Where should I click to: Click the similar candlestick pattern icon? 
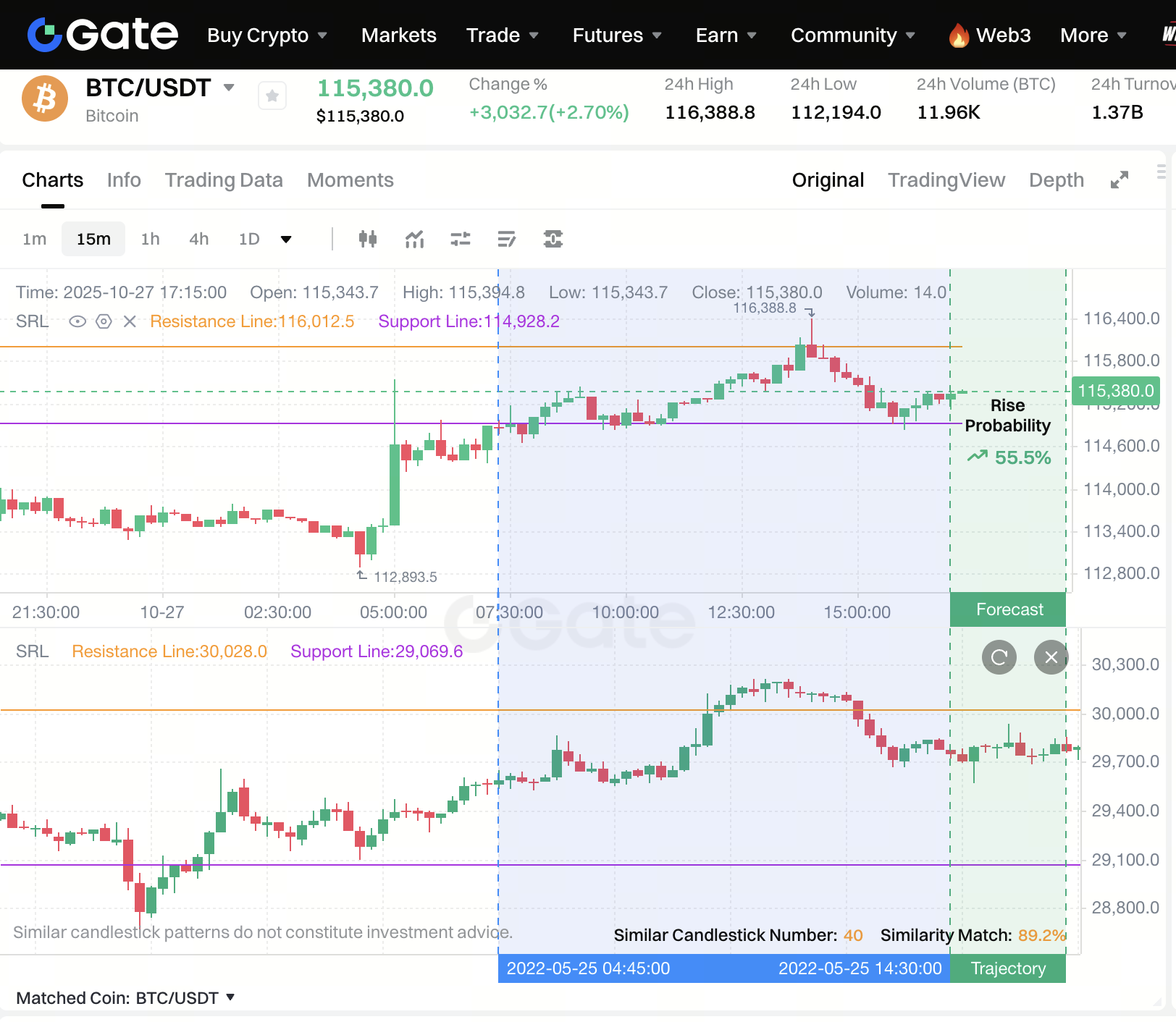tap(553, 239)
